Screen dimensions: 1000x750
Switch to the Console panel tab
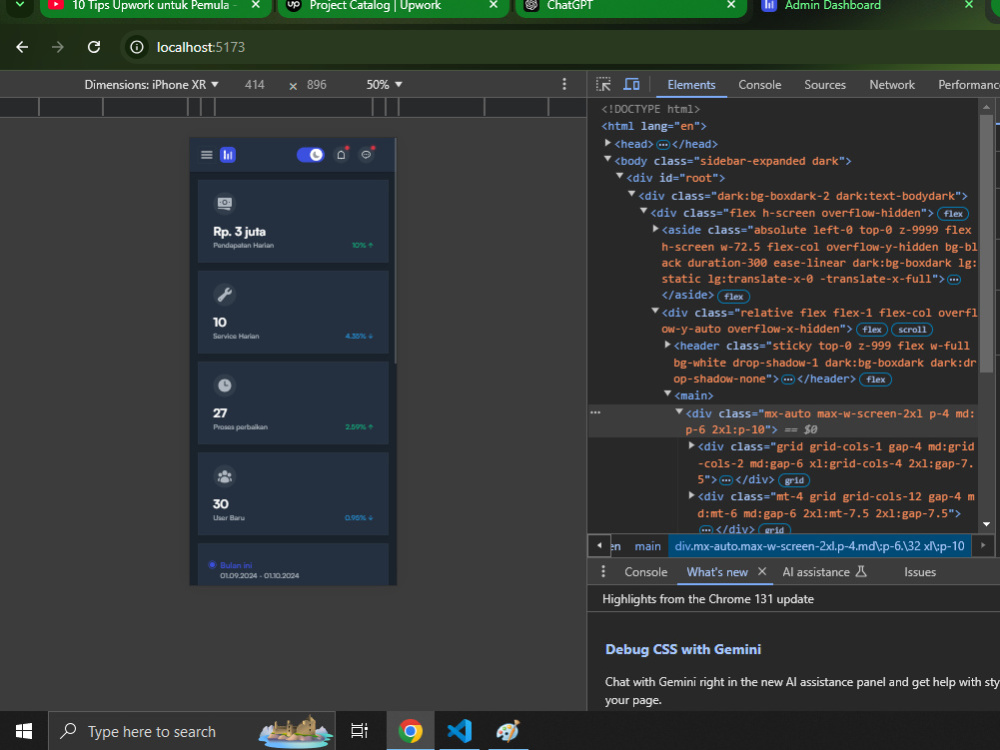(x=760, y=84)
